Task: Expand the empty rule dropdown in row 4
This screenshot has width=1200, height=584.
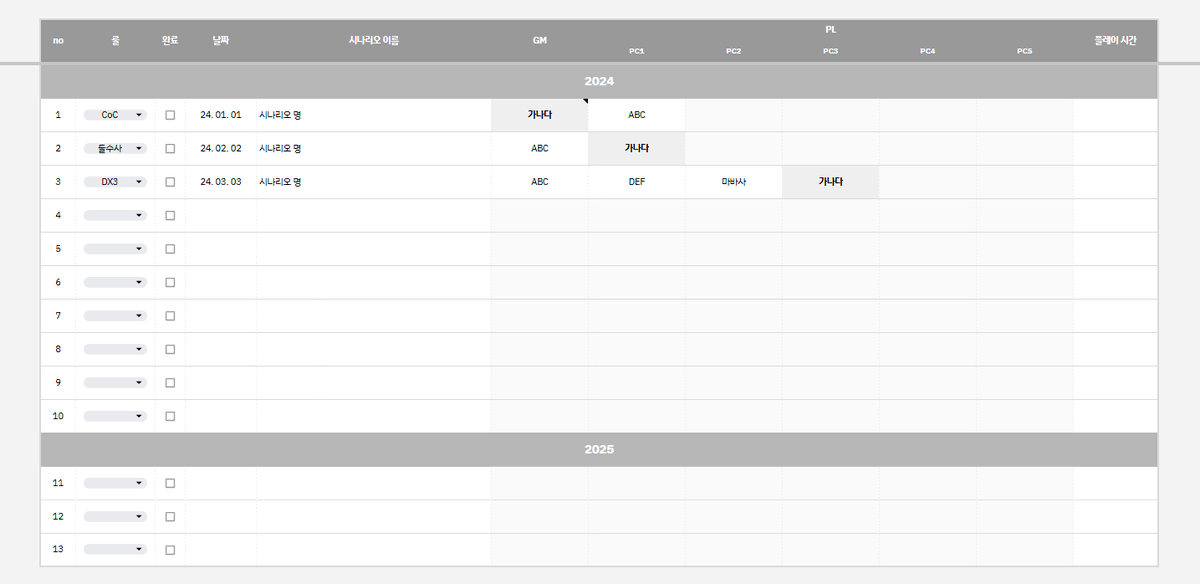Action: pyautogui.click(x=115, y=215)
